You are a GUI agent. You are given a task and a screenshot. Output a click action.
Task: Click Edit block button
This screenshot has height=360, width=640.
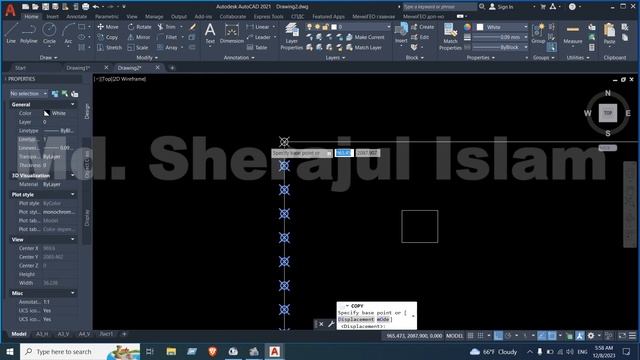point(420,37)
